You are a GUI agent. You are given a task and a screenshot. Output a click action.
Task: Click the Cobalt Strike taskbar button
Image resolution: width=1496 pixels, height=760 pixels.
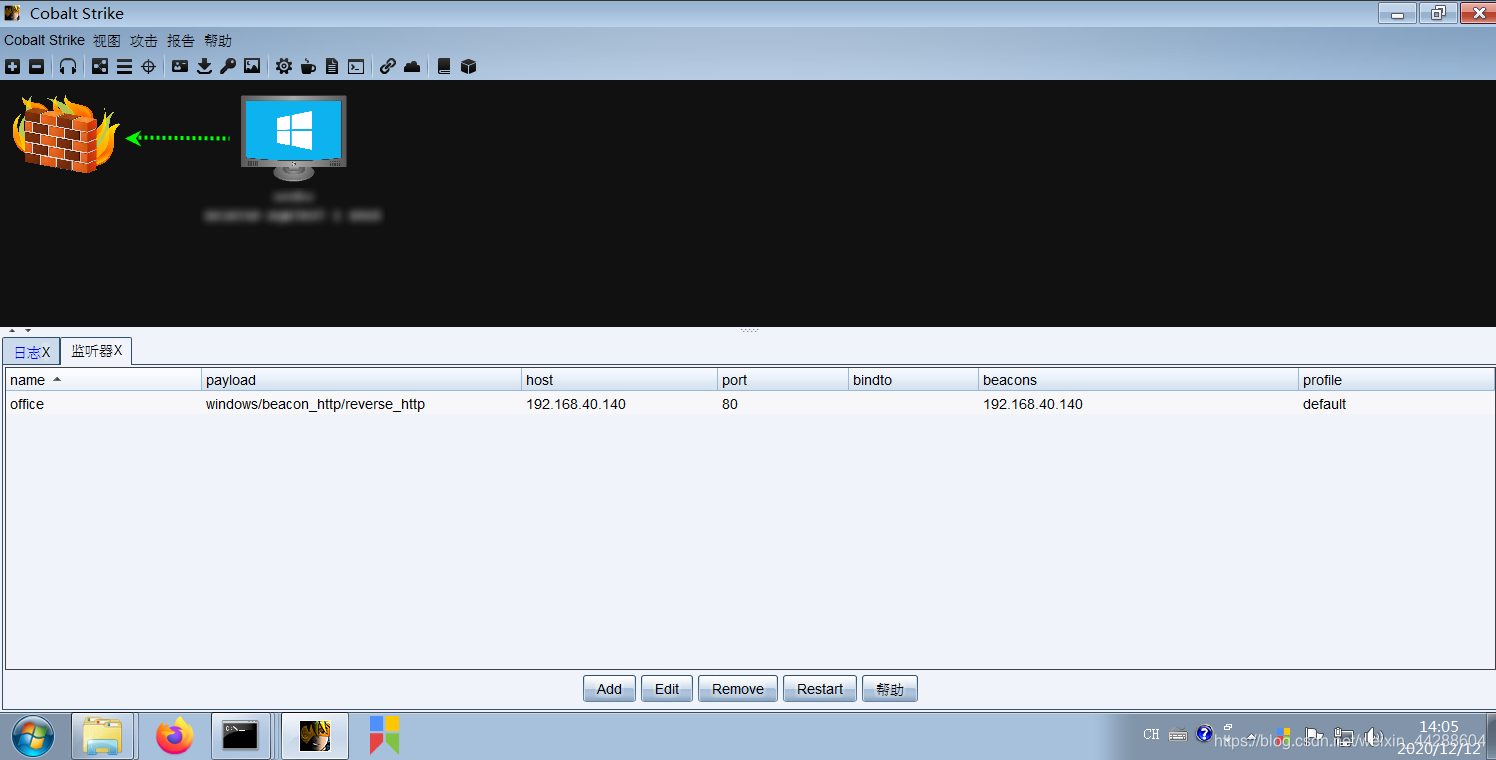click(x=315, y=737)
